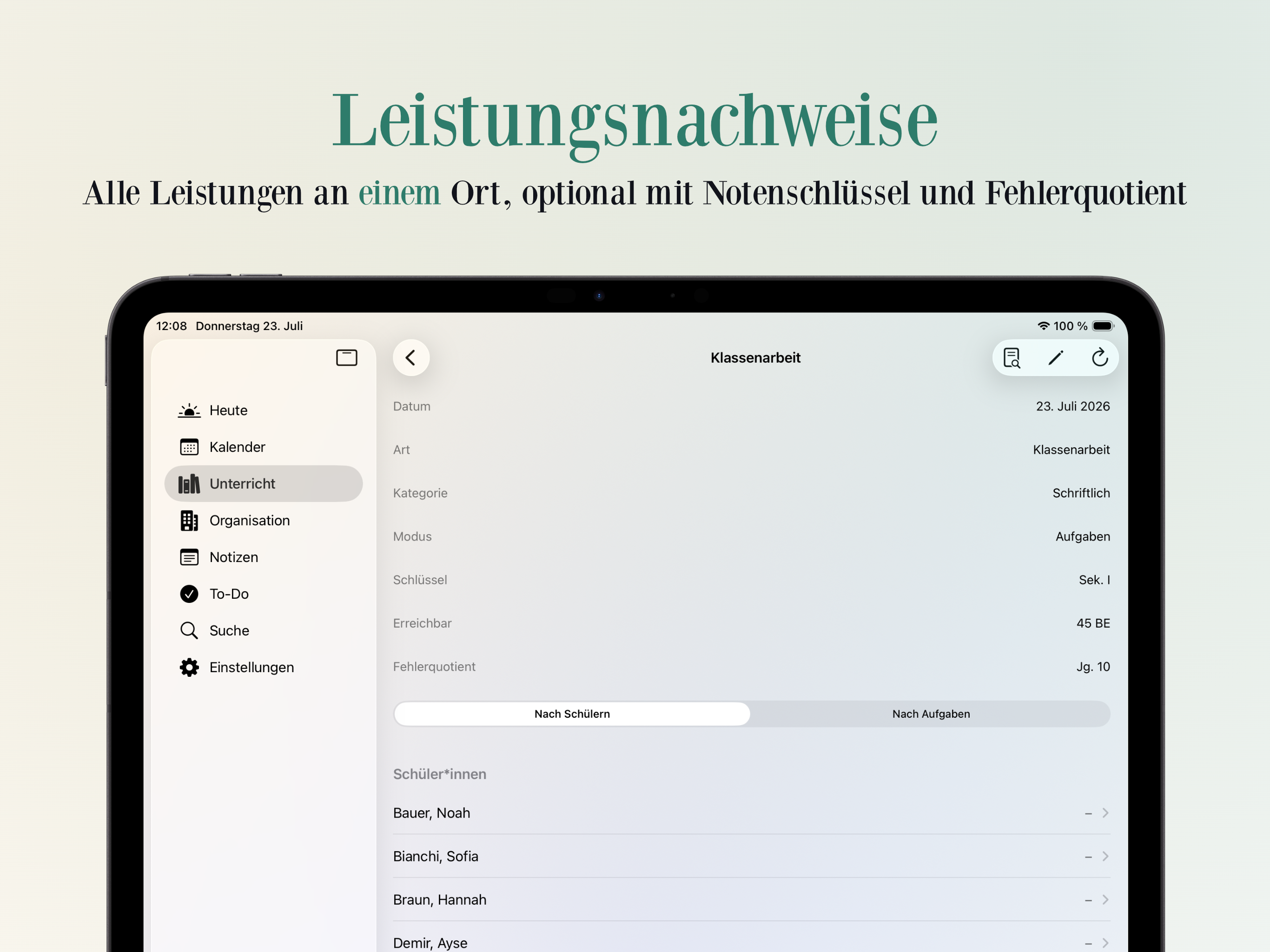Select the Organisation building icon
The width and height of the screenshot is (1270, 952).
[189, 521]
